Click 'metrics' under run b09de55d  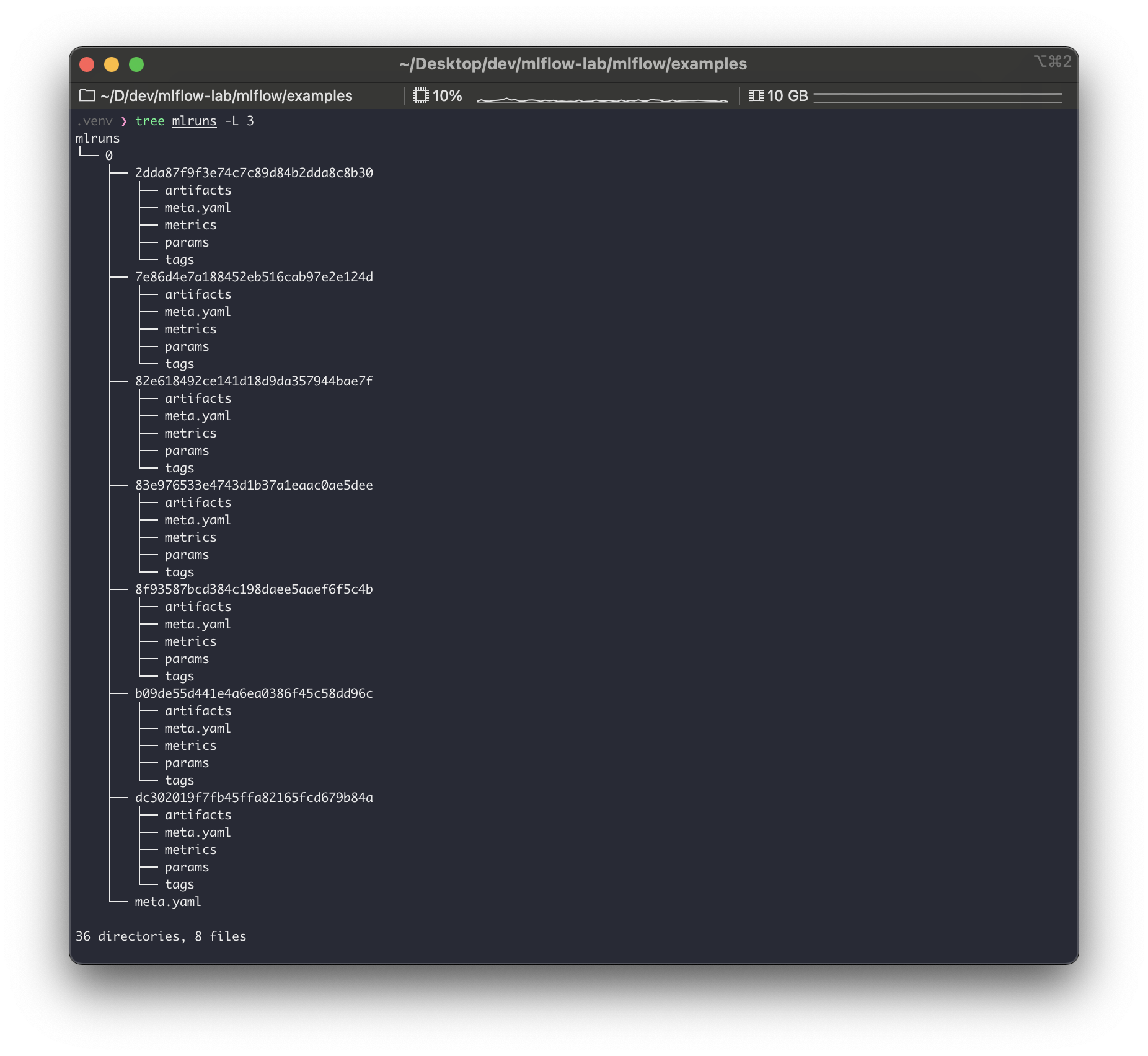pyautogui.click(x=190, y=746)
